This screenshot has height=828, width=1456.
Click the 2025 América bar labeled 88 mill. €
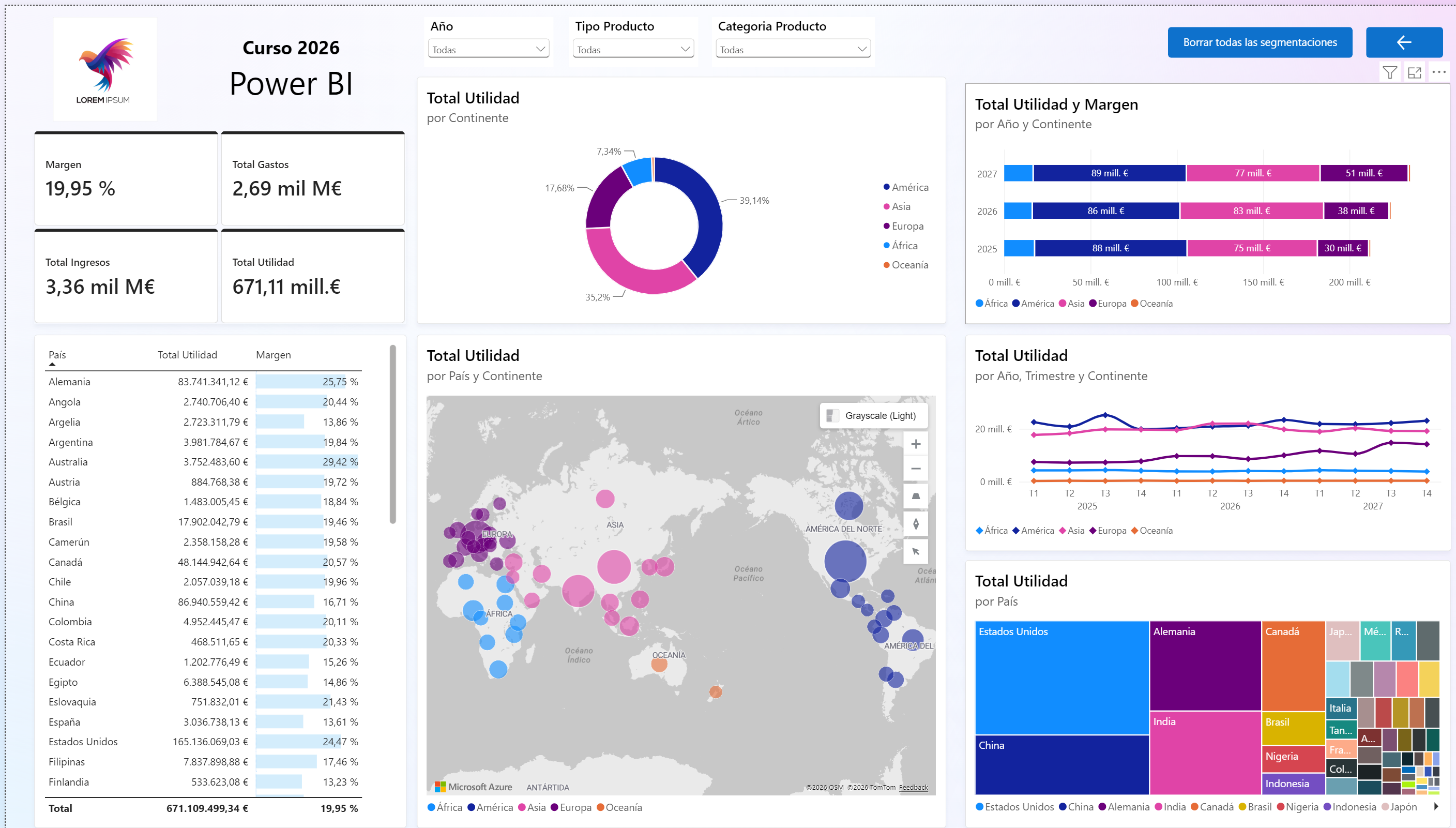(x=1110, y=248)
